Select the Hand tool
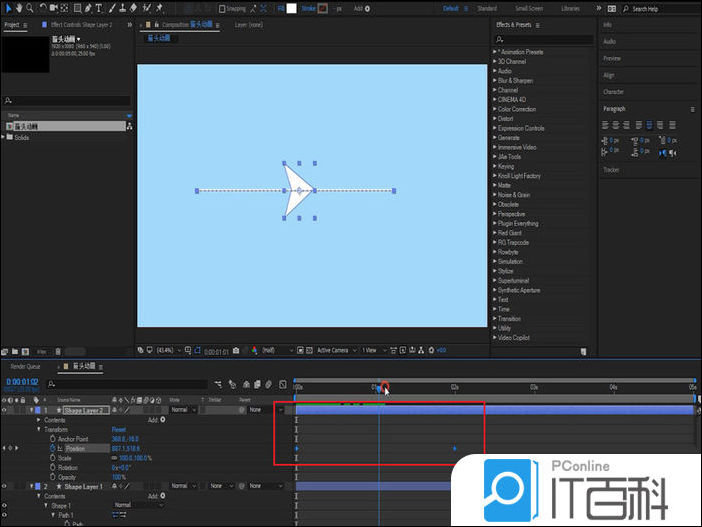 click(18, 8)
